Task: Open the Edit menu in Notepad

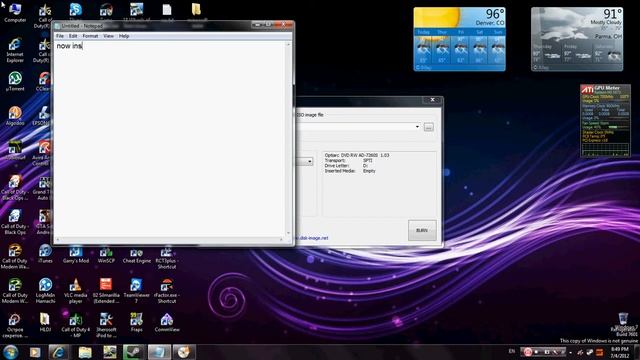Action: (x=73, y=36)
